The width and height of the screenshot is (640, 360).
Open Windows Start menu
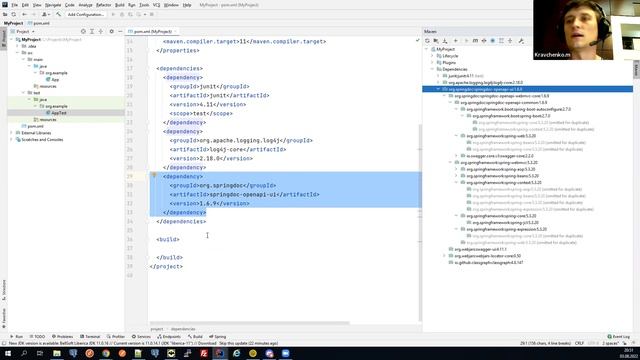pos(7,353)
